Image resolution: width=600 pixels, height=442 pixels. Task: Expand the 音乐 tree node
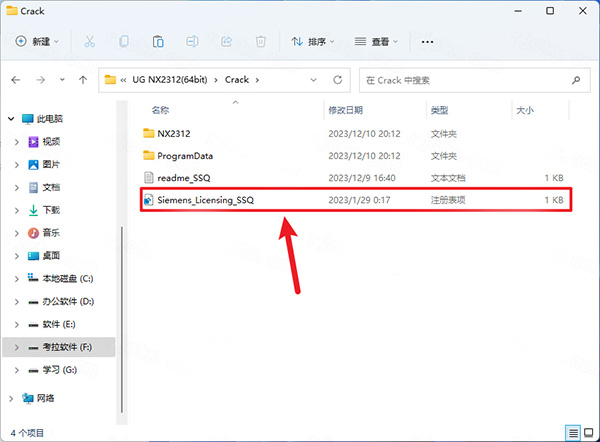point(16,233)
